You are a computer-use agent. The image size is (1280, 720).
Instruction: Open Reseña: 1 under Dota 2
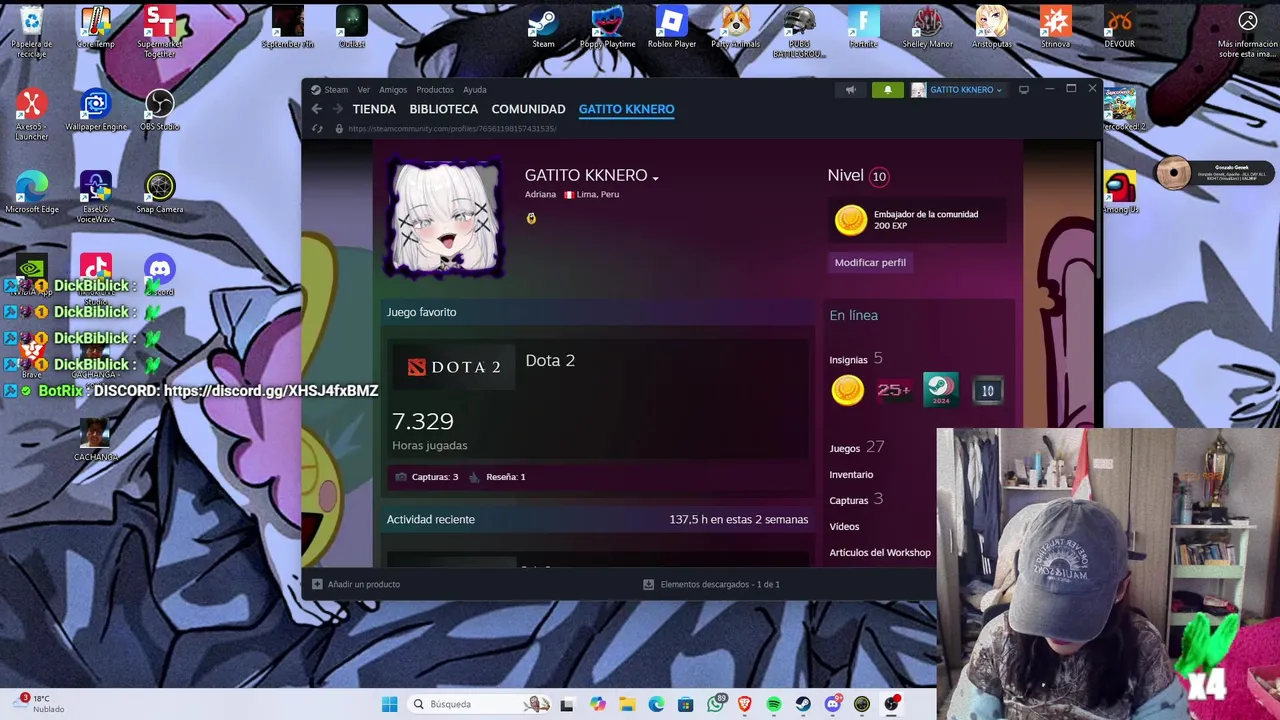click(497, 477)
